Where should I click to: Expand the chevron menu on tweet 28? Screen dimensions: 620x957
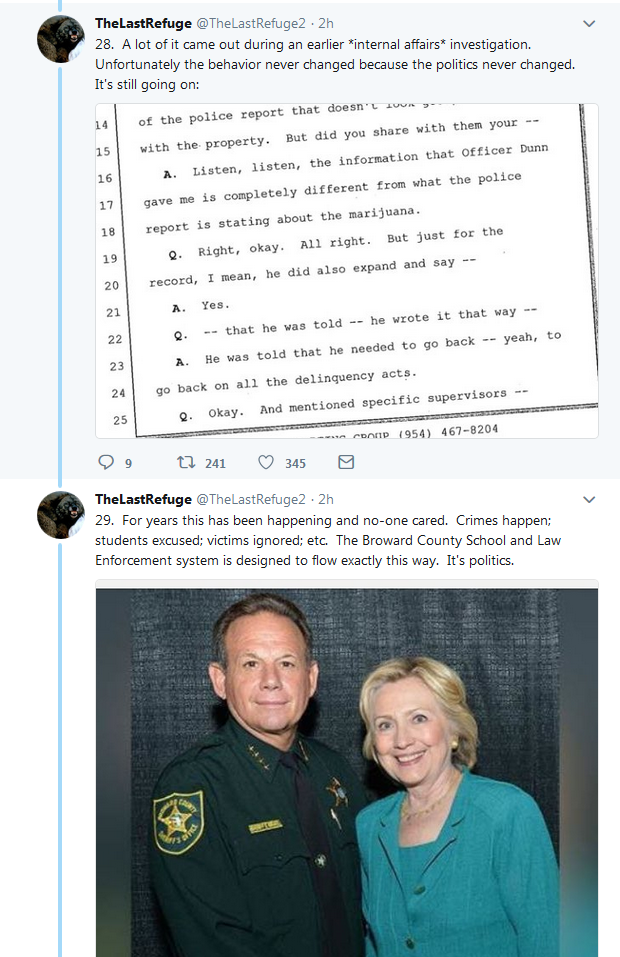click(589, 24)
